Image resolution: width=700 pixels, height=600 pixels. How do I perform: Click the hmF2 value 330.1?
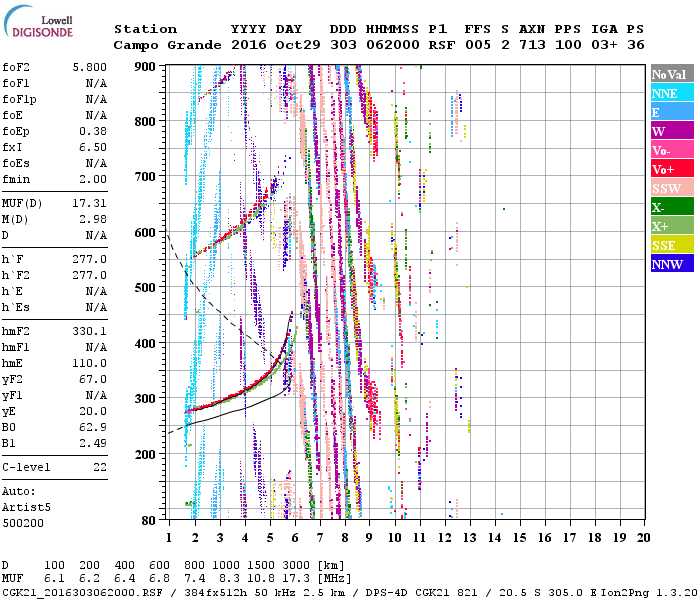89,331
